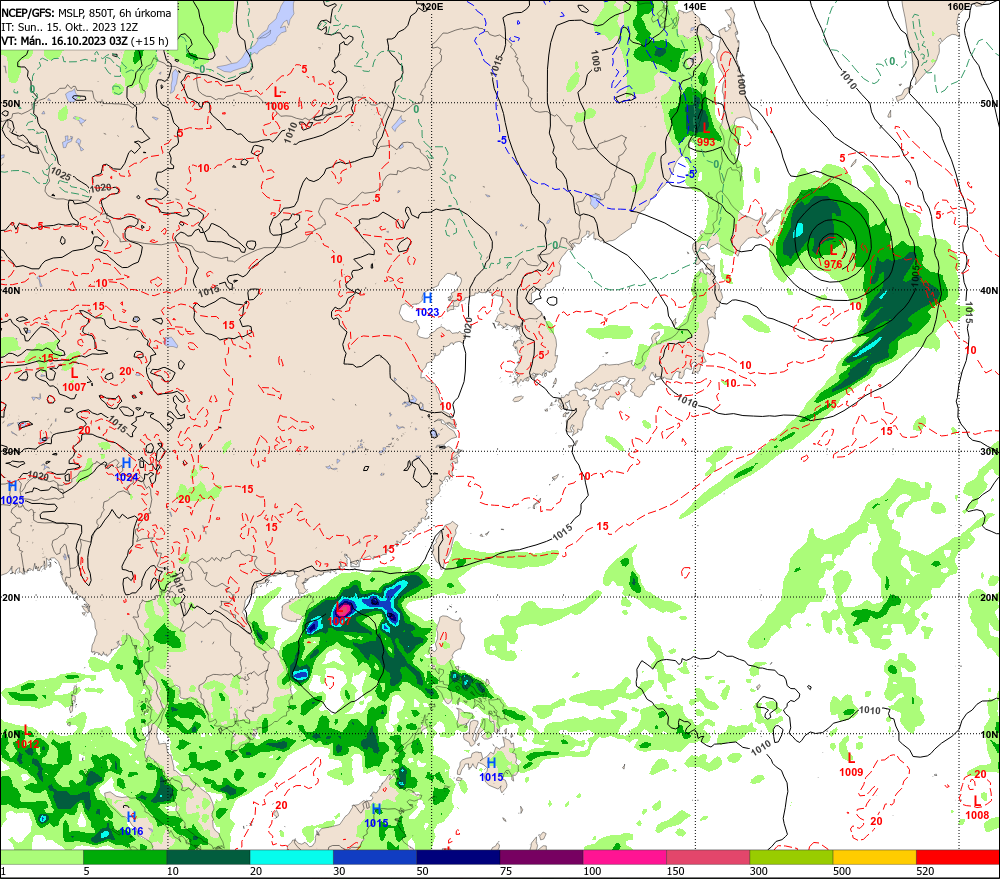Click the L 1008 low pressure label
This screenshot has width=1000, height=879.
pyautogui.click(x=977, y=808)
